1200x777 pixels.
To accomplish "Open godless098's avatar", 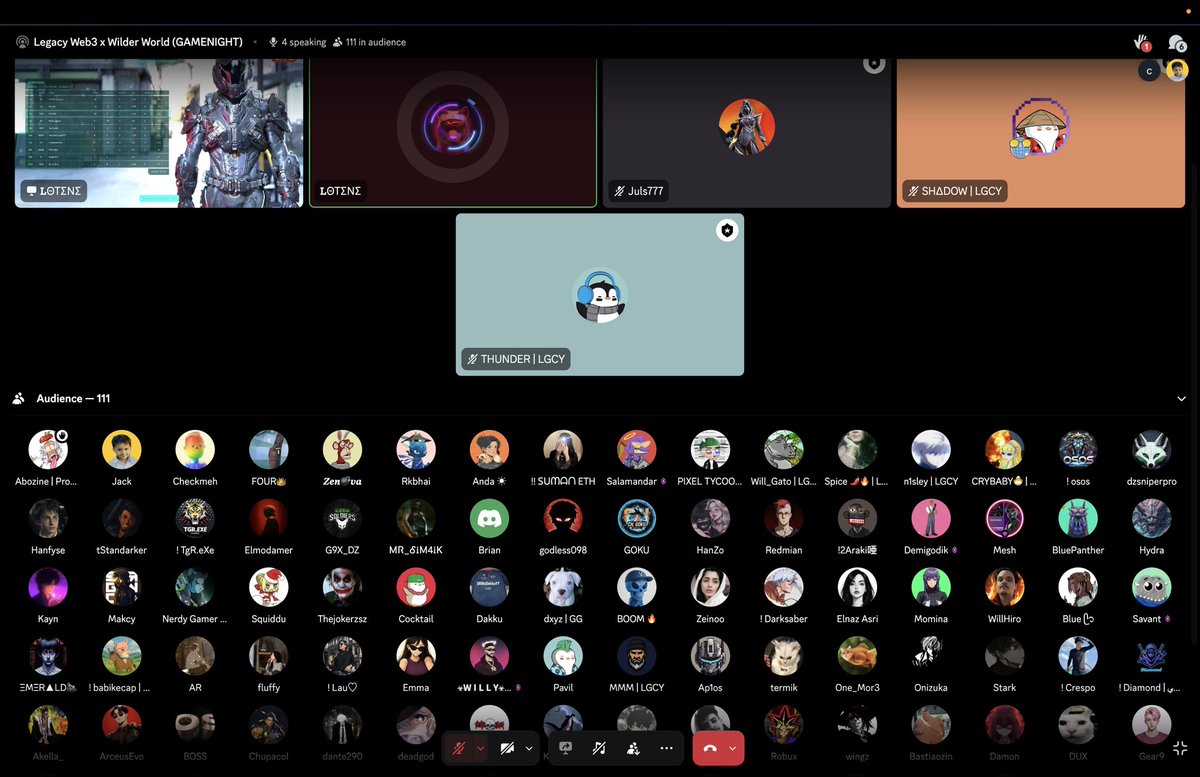I will pyautogui.click(x=563, y=519).
